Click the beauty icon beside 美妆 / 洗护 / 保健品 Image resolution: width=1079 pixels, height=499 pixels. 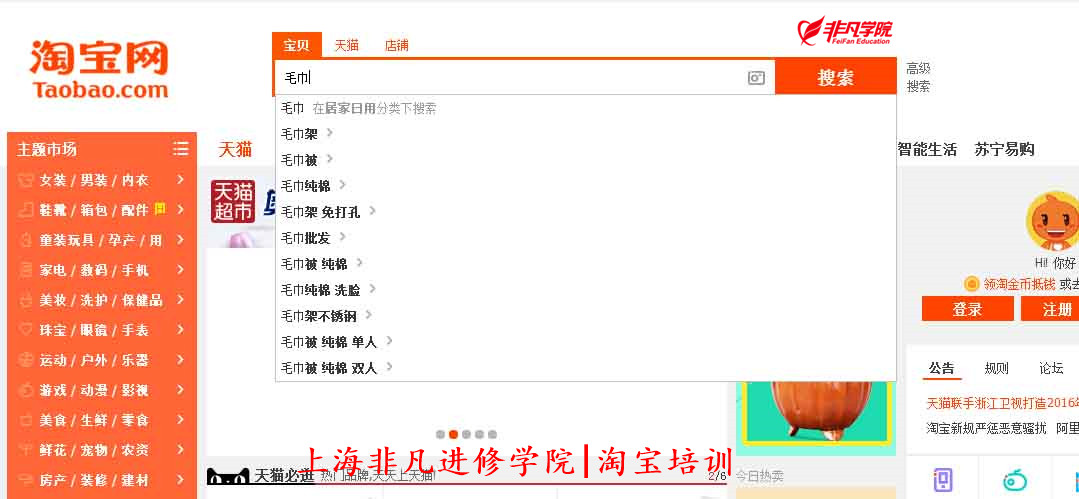[x=25, y=300]
